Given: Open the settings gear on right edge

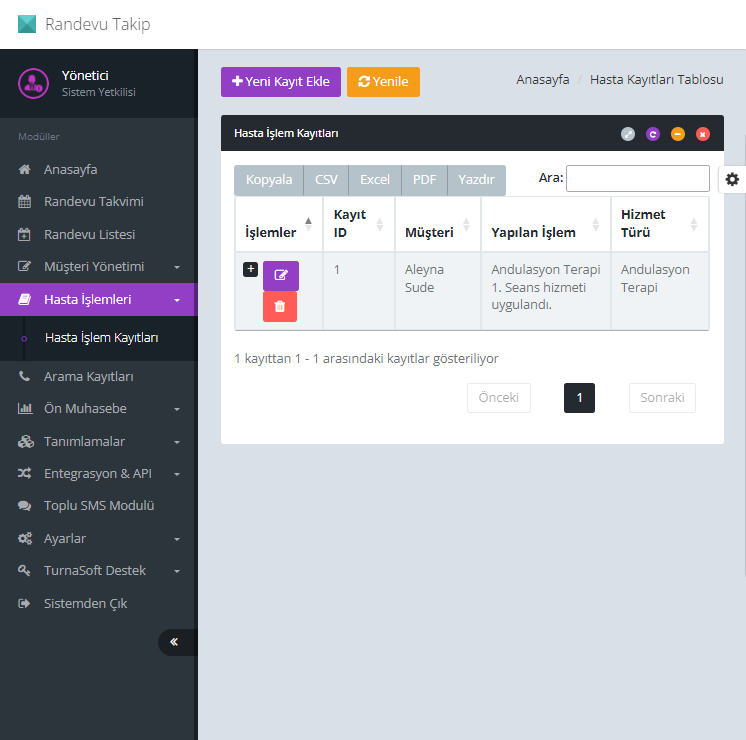Looking at the screenshot, I should (x=732, y=179).
